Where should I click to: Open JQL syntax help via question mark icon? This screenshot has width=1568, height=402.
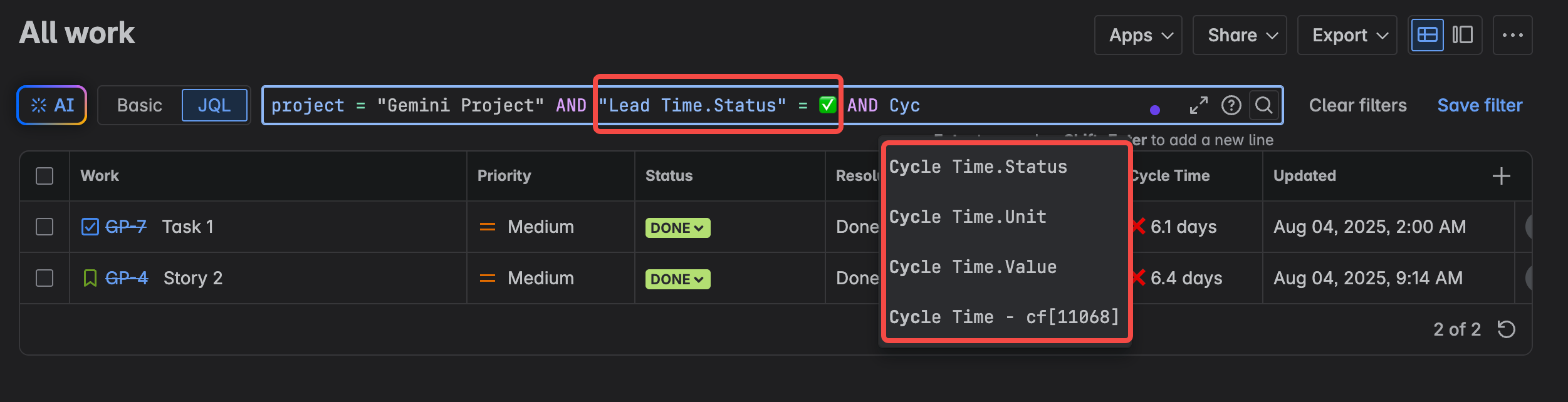[x=1232, y=105]
